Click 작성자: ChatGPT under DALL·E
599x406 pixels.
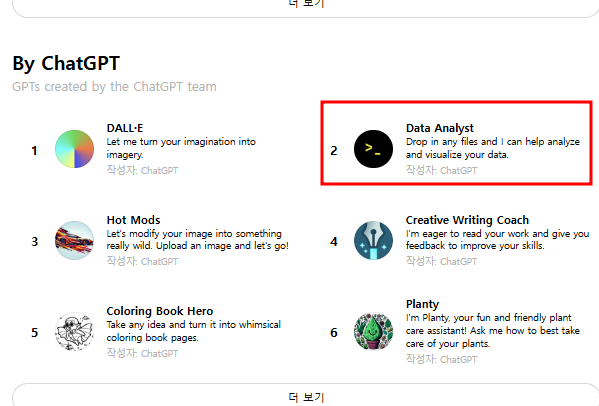(x=142, y=170)
